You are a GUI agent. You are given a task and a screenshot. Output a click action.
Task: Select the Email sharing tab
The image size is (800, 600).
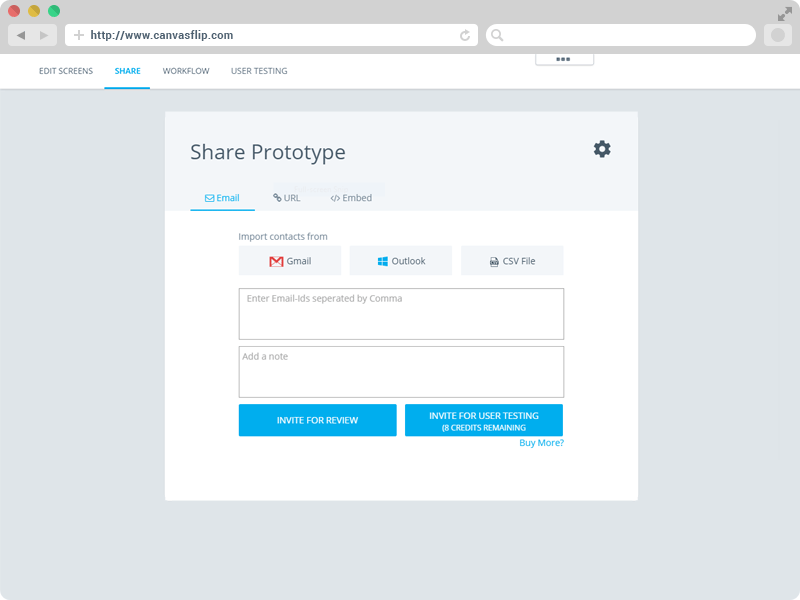point(222,198)
